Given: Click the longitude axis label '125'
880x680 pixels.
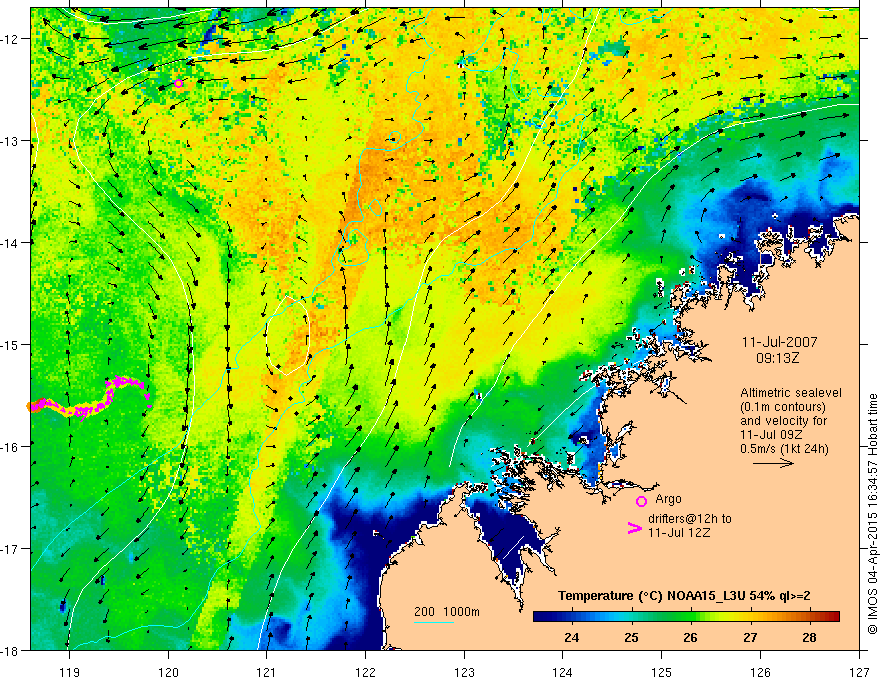Looking at the screenshot, I should coord(662,672).
